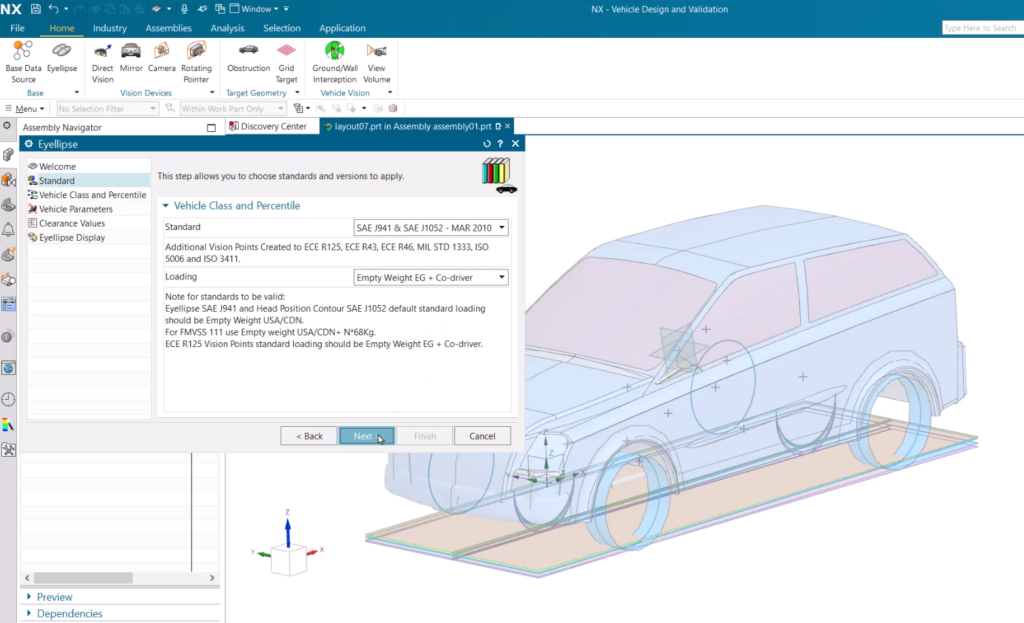Click the Back button in Eyellipse dialog
The image size is (1024, 623).
pyautogui.click(x=308, y=435)
